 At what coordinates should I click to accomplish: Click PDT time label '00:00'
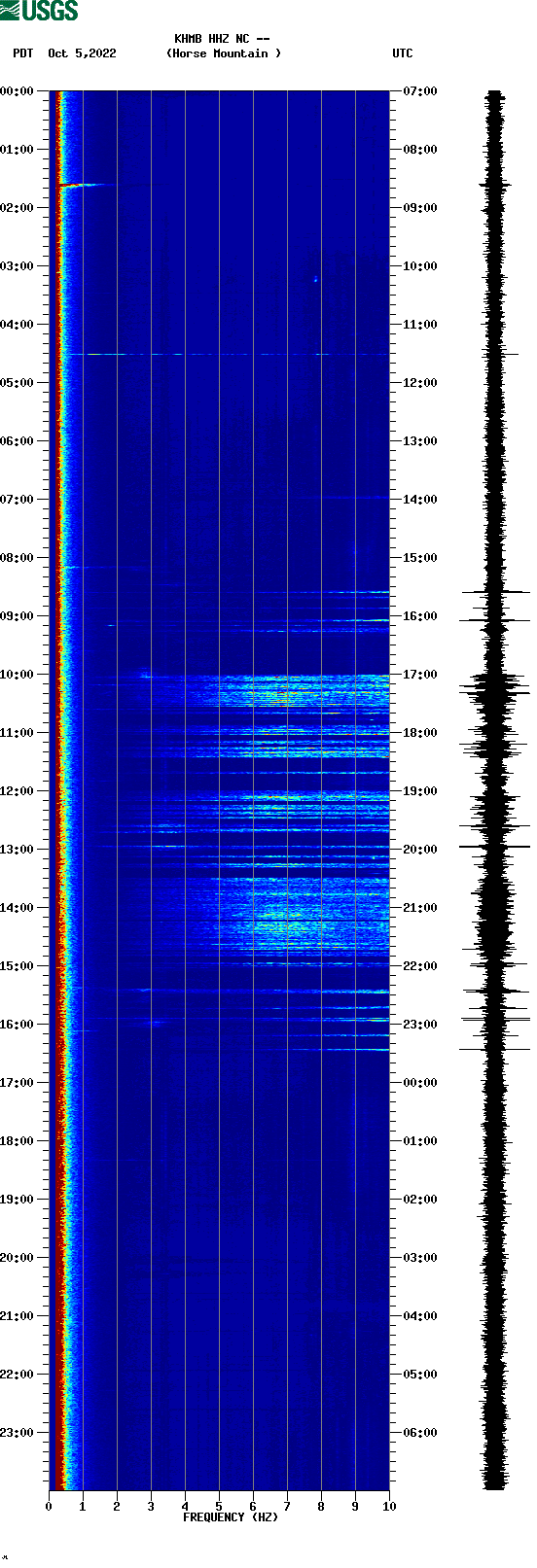pyautogui.click(x=18, y=91)
